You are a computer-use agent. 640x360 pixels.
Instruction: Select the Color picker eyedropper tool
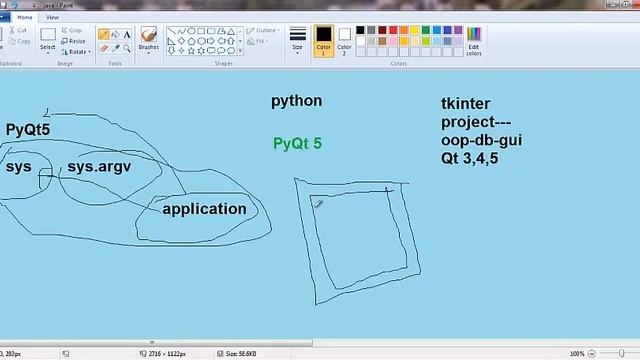tap(116, 48)
